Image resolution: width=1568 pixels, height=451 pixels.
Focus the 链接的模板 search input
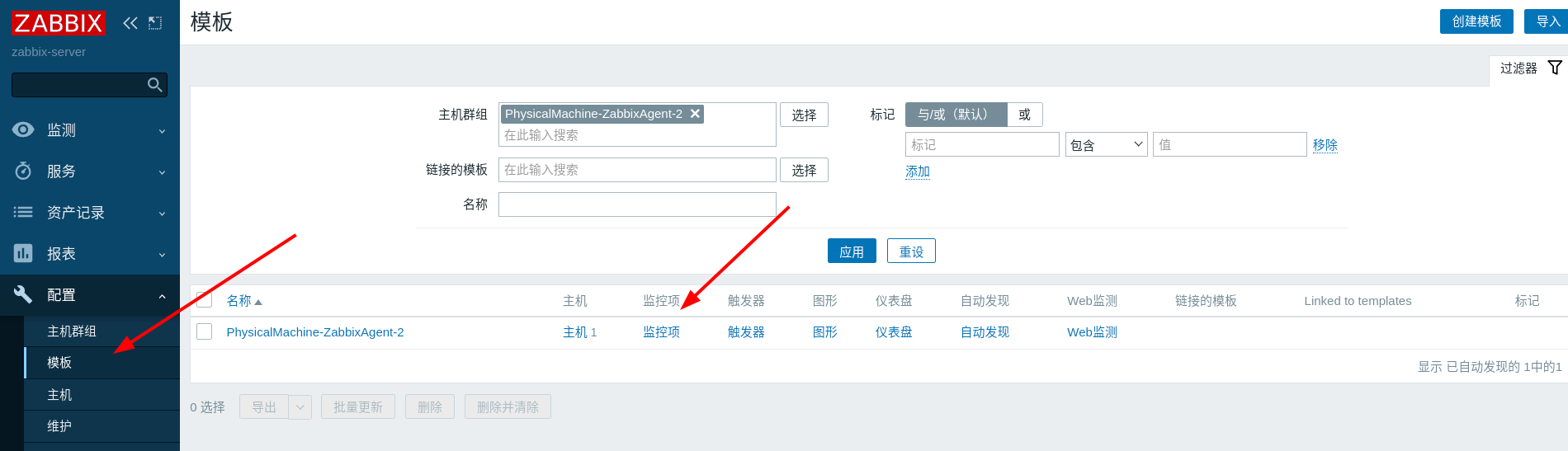coord(637,170)
